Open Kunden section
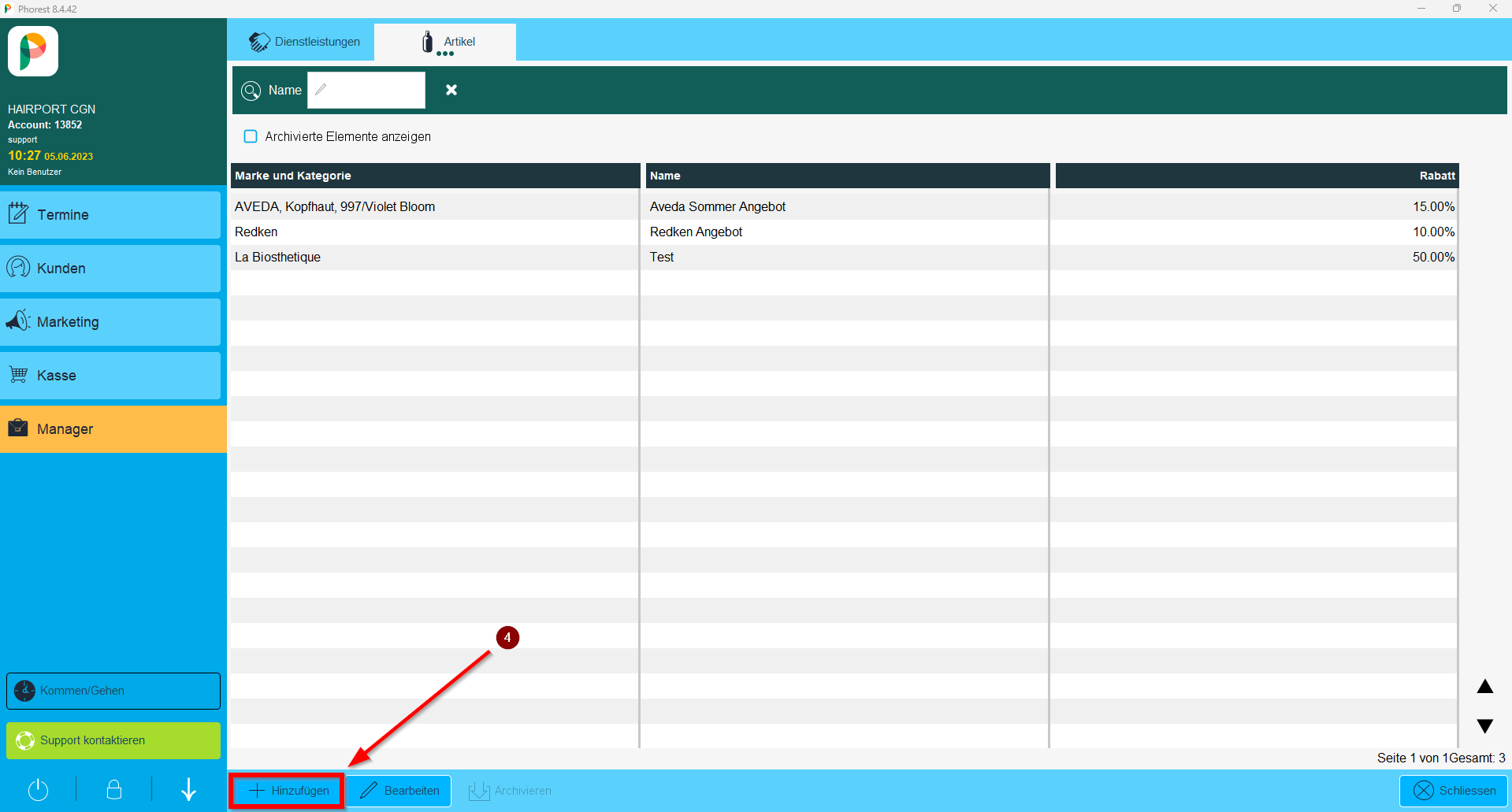 click(110, 269)
